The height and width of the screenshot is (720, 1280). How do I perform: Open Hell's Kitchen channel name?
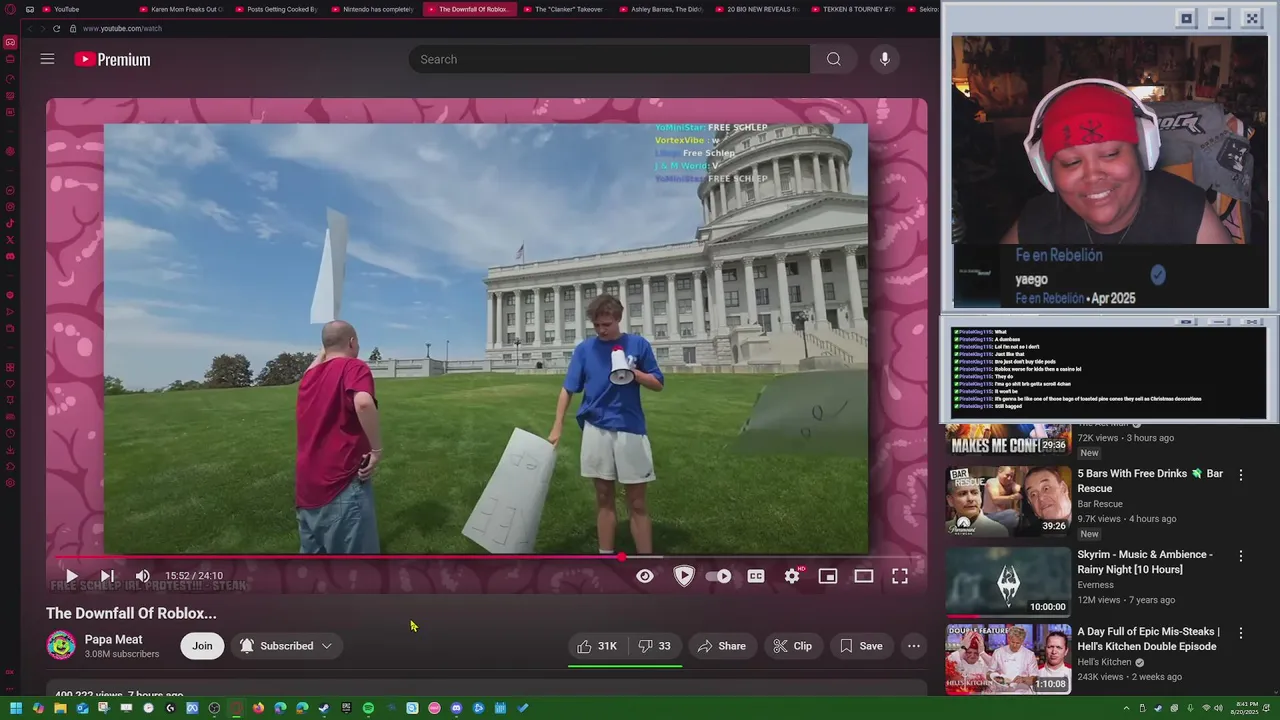[1104, 662]
